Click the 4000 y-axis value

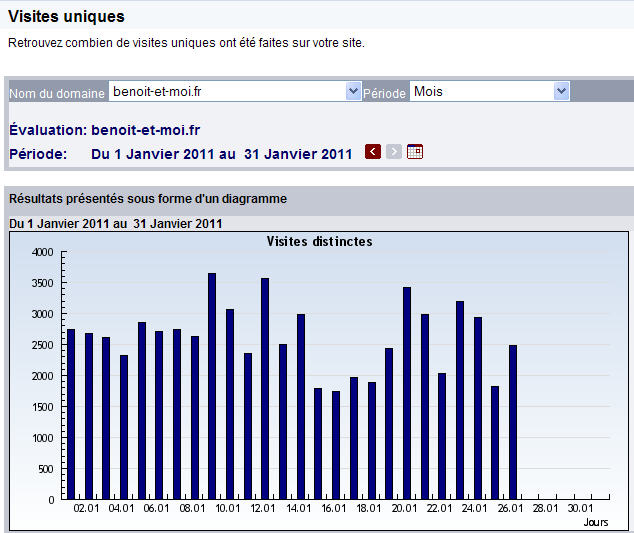pyautogui.click(x=43, y=253)
